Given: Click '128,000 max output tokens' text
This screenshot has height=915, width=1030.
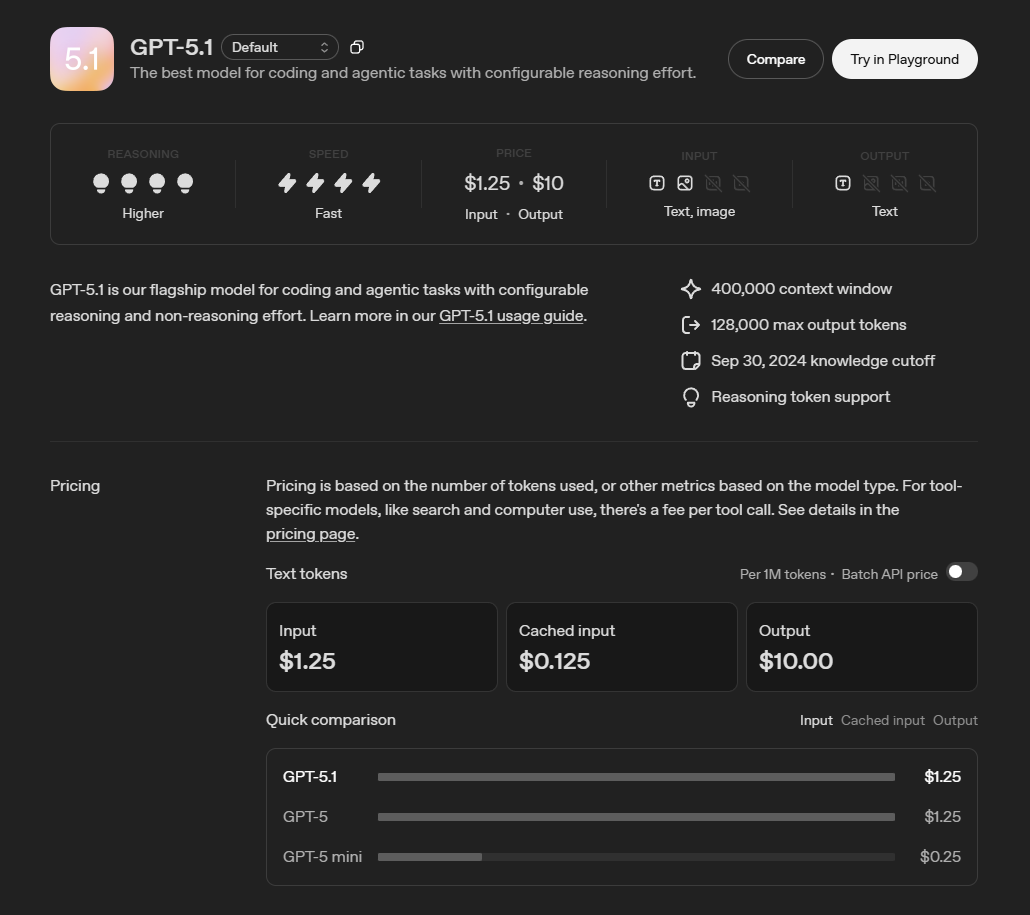Looking at the screenshot, I should [809, 325].
